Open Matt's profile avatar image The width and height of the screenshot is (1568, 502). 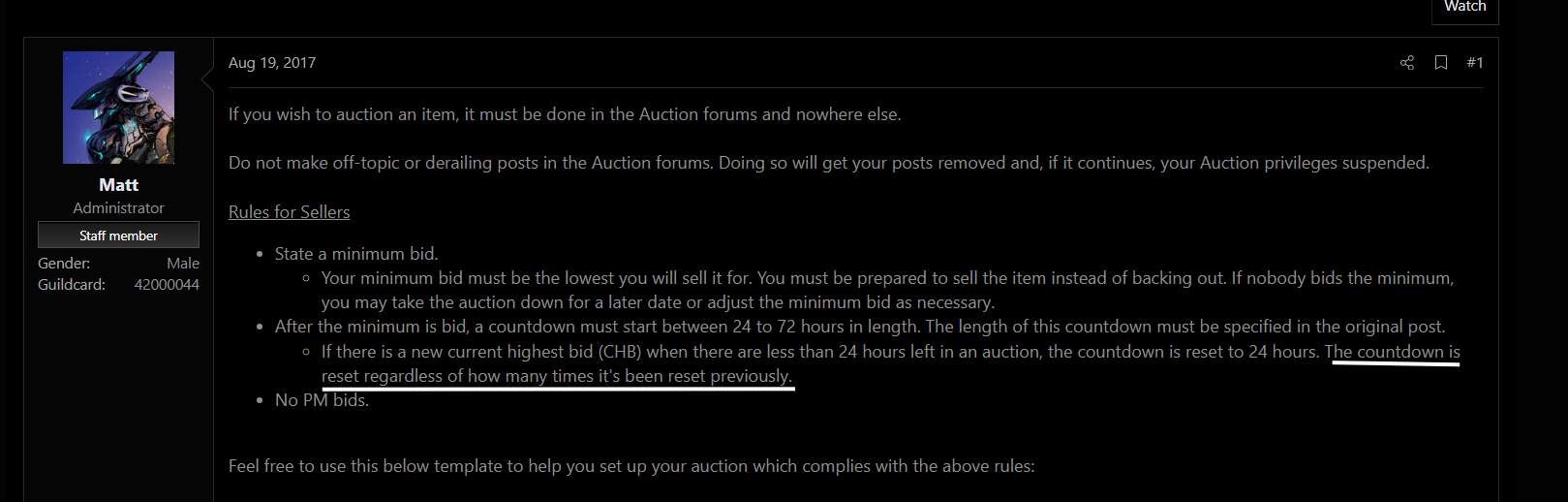[x=118, y=108]
